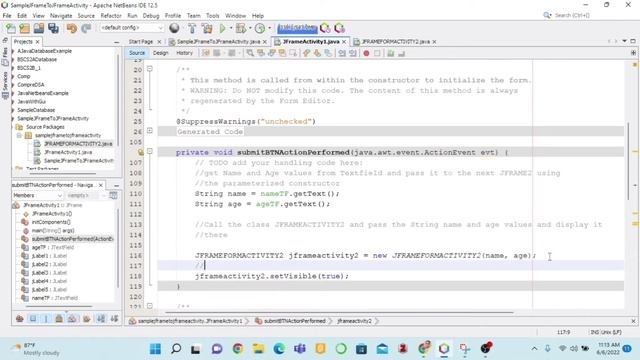Click the field icon beside ageTF
This screenshot has width=640, height=360.
[x=25, y=247]
